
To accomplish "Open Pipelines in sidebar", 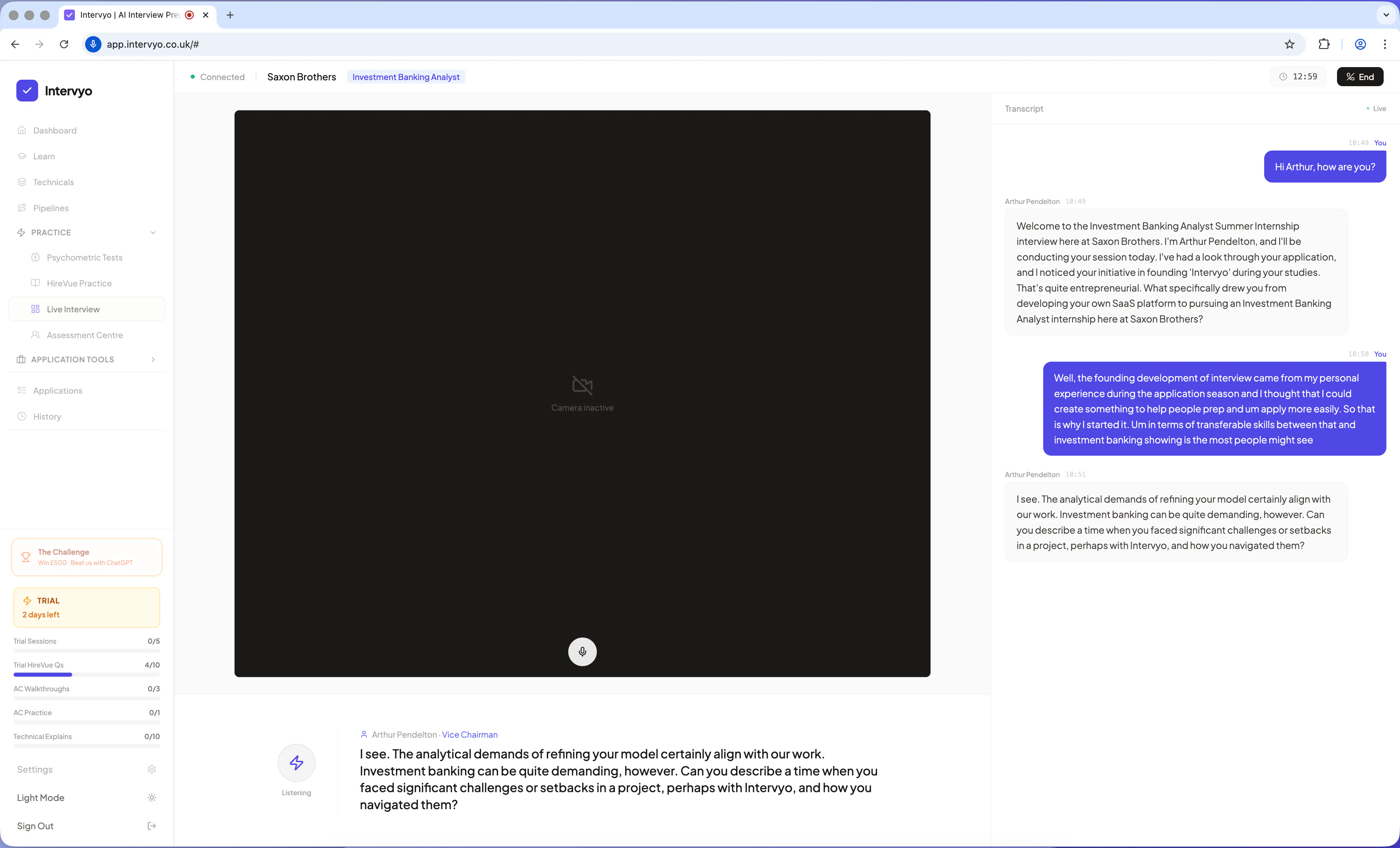I will (87, 208).
